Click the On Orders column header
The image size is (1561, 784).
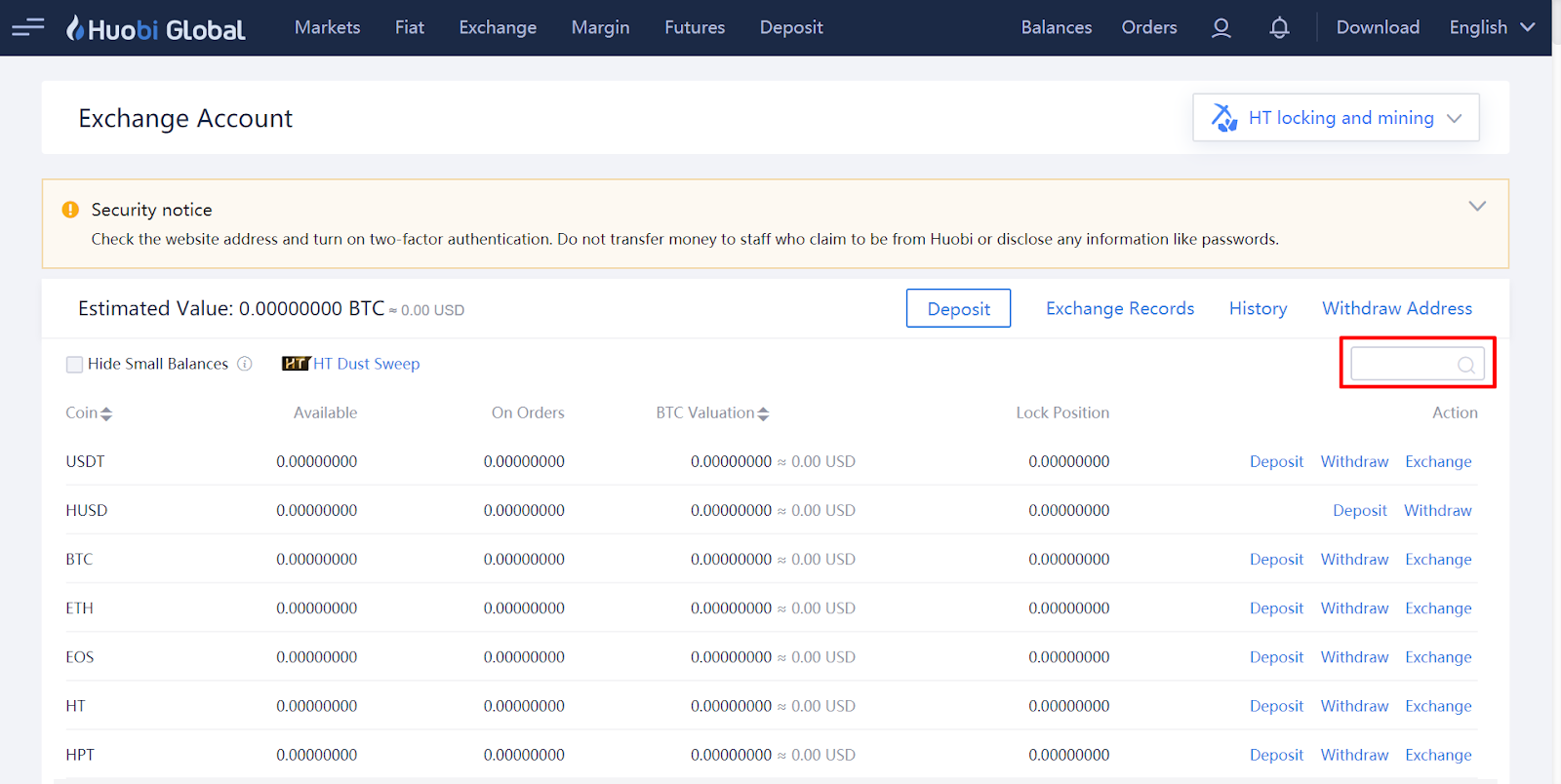coord(528,412)
